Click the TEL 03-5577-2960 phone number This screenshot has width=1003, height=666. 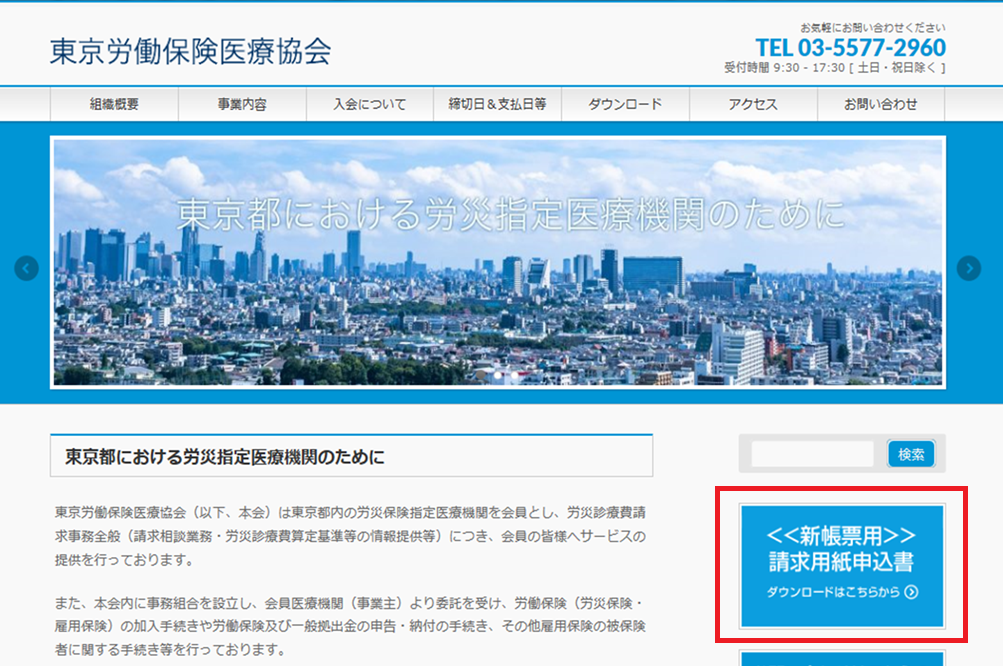850,47
